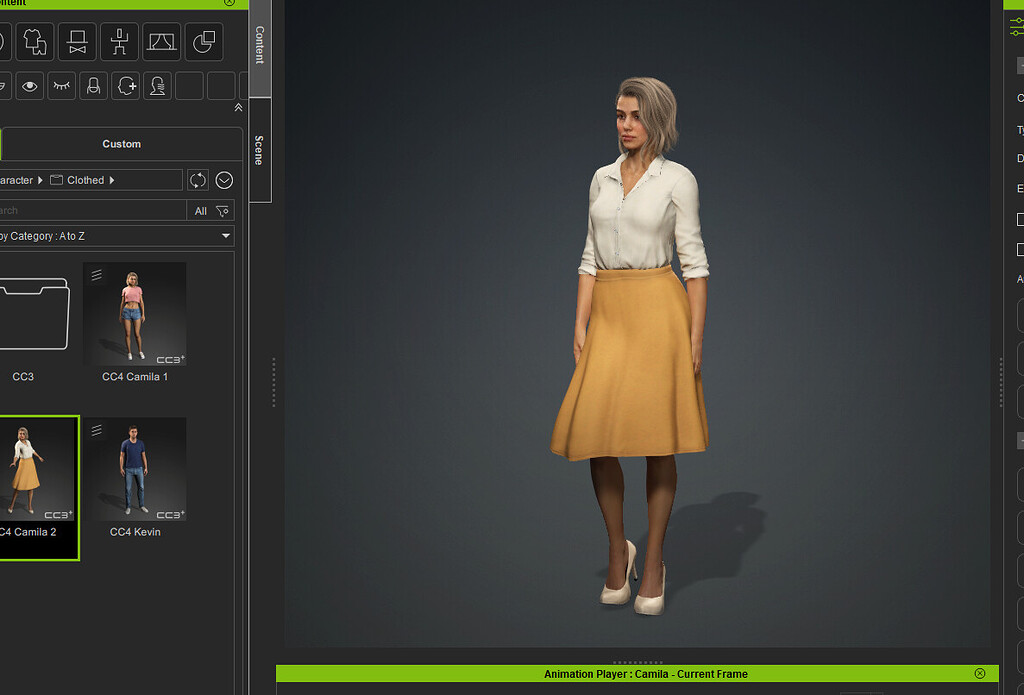Expand the Clothed breadcrumb arrow
The image size is (1024, 695).
point(111,180)
